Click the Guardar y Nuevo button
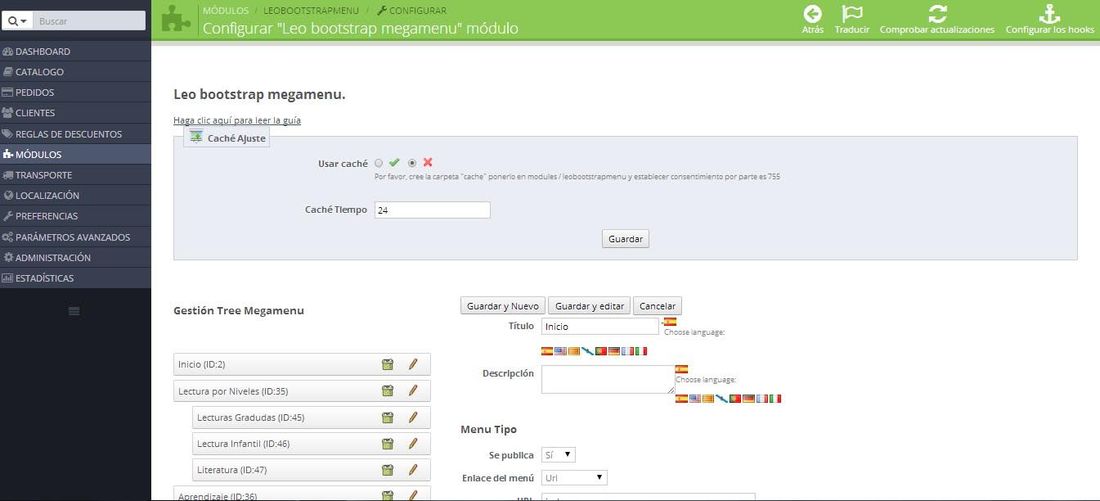Screen dimensions: 1100x501 (502, 306)
